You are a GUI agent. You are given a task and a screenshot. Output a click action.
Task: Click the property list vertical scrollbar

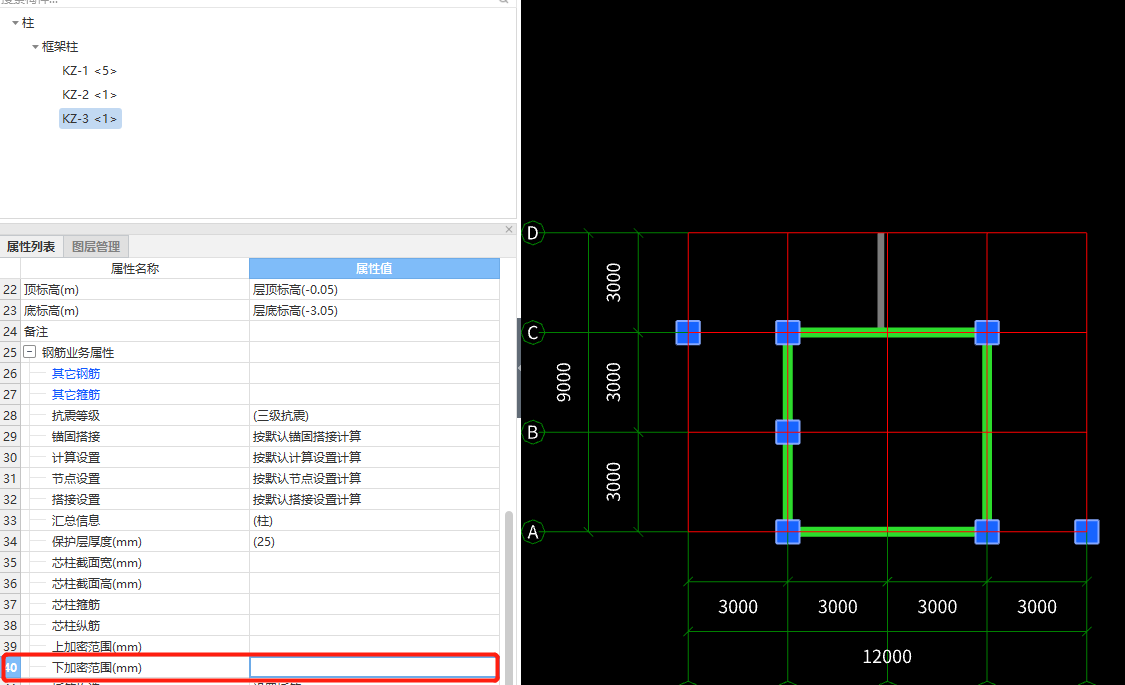(x=509, y=597)
